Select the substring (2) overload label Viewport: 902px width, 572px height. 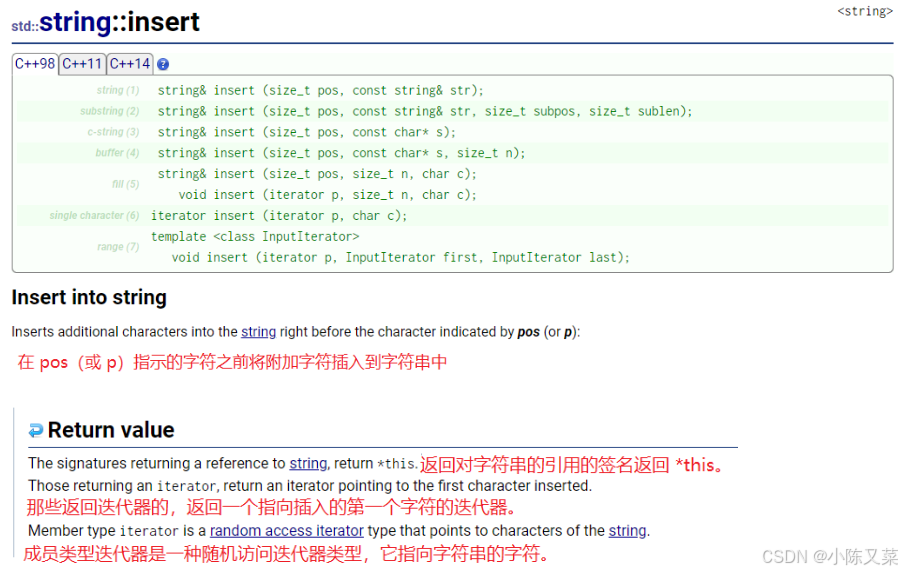(x=110, y=111)
